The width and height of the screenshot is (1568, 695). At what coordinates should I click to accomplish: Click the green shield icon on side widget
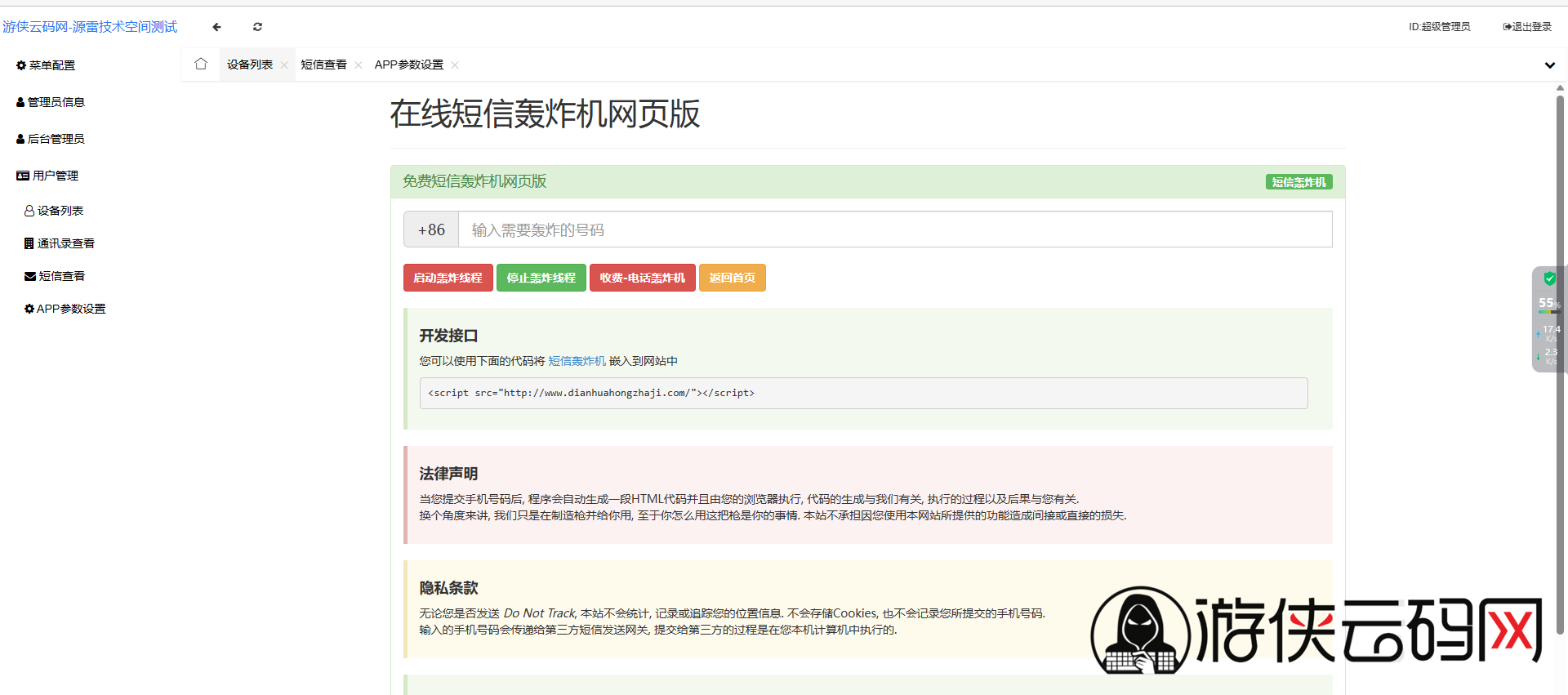[1549, 278]
